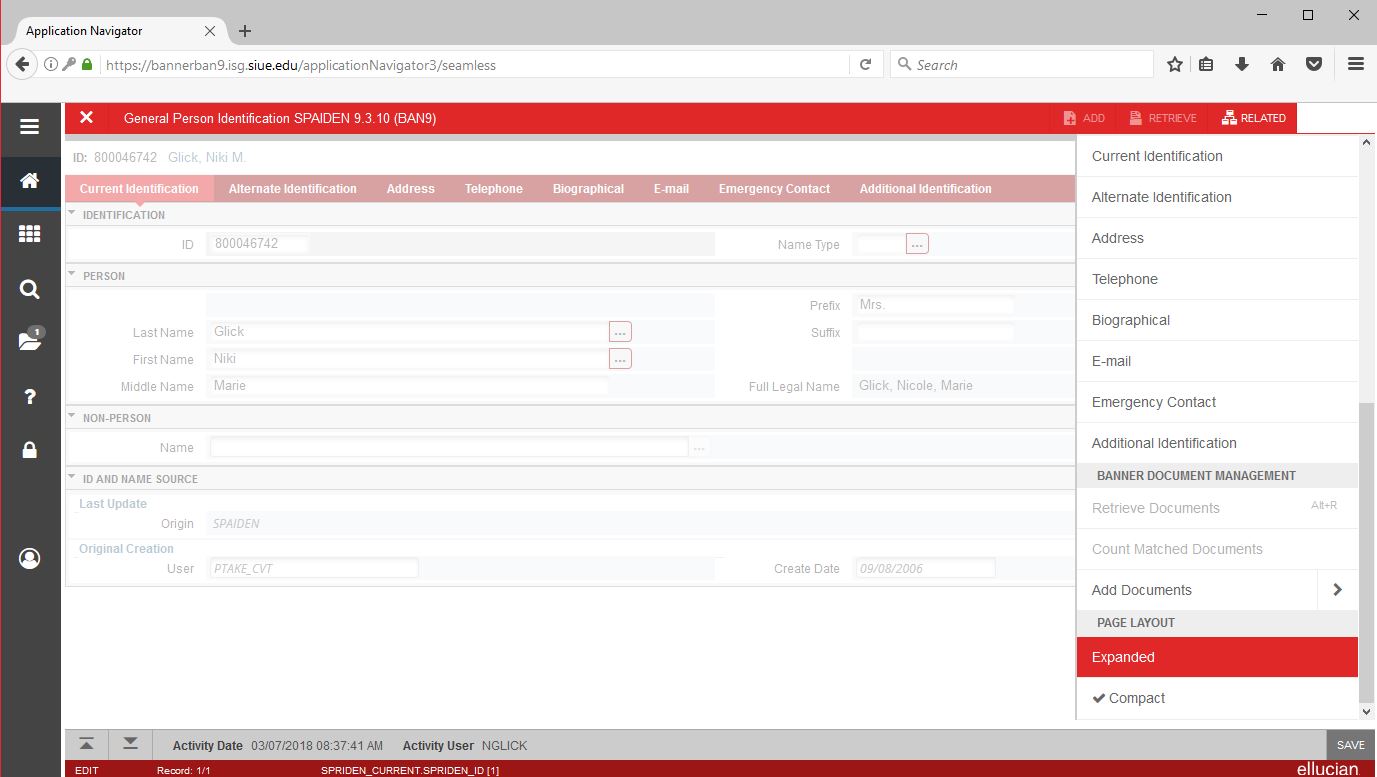Collapse the ID and Name Source section
The width and height of the screenshot is (1377, 777).
[72, 478]
